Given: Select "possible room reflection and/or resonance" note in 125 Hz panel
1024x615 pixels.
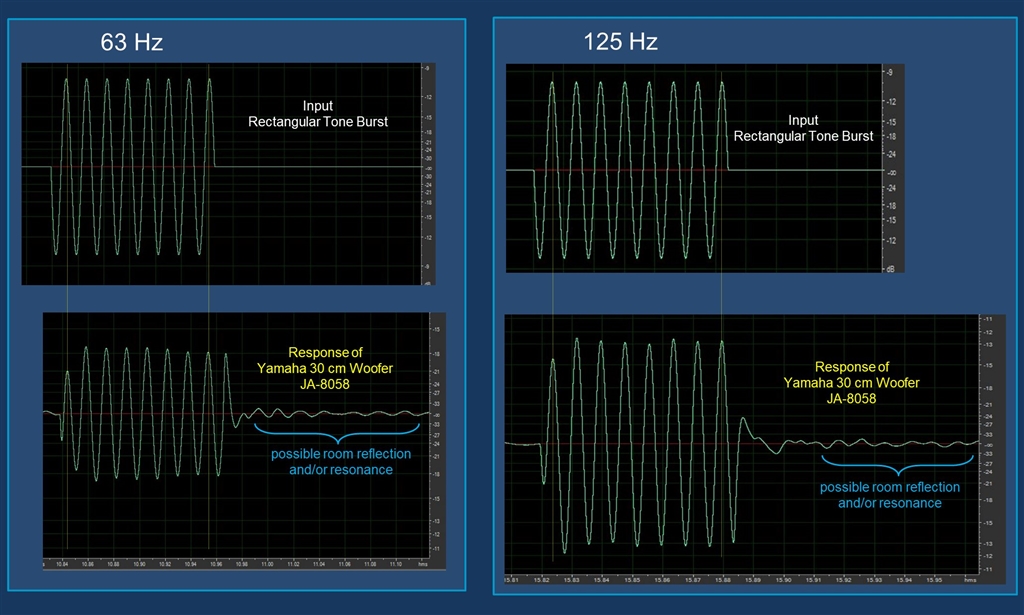Looking at the screenshot, I should [889, 495].
